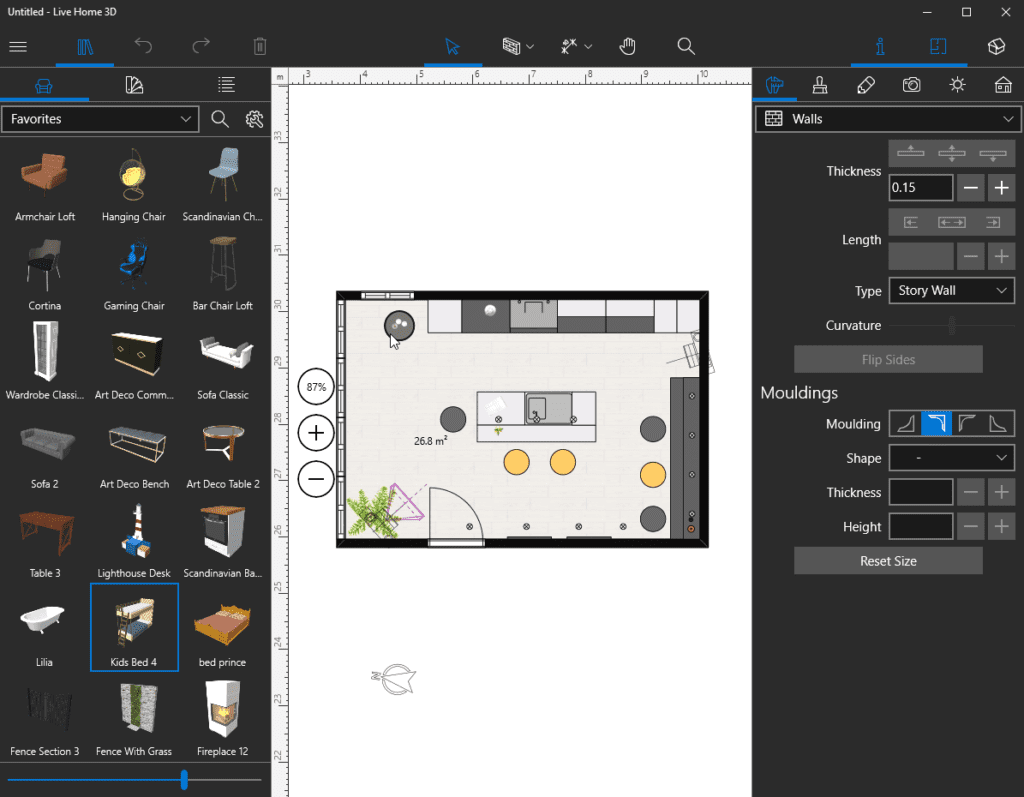
Task: Set length anchor to right end
Action: pos(993,223)
